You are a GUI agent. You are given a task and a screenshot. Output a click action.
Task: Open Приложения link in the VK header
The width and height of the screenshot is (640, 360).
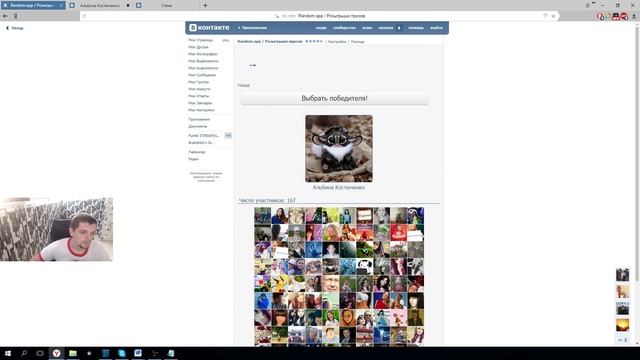click(x=253, y=28)
